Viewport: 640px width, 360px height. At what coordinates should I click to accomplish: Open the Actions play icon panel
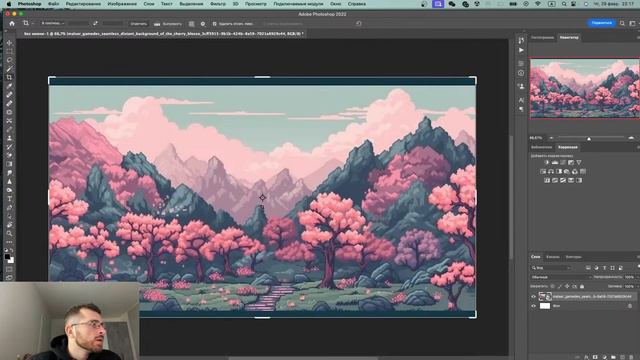pos(521,50)
